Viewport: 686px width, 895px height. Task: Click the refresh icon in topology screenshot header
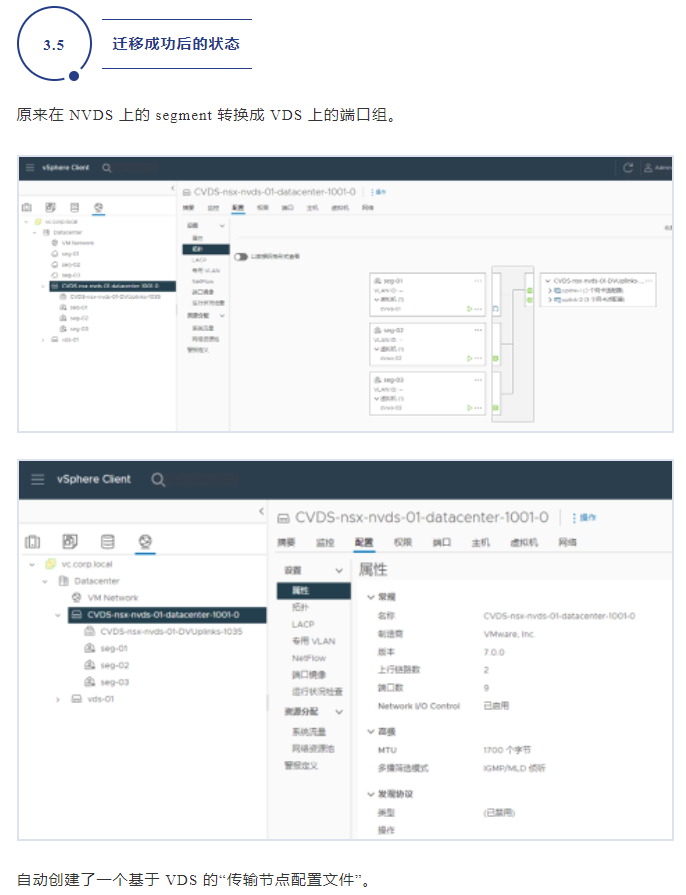628,168
